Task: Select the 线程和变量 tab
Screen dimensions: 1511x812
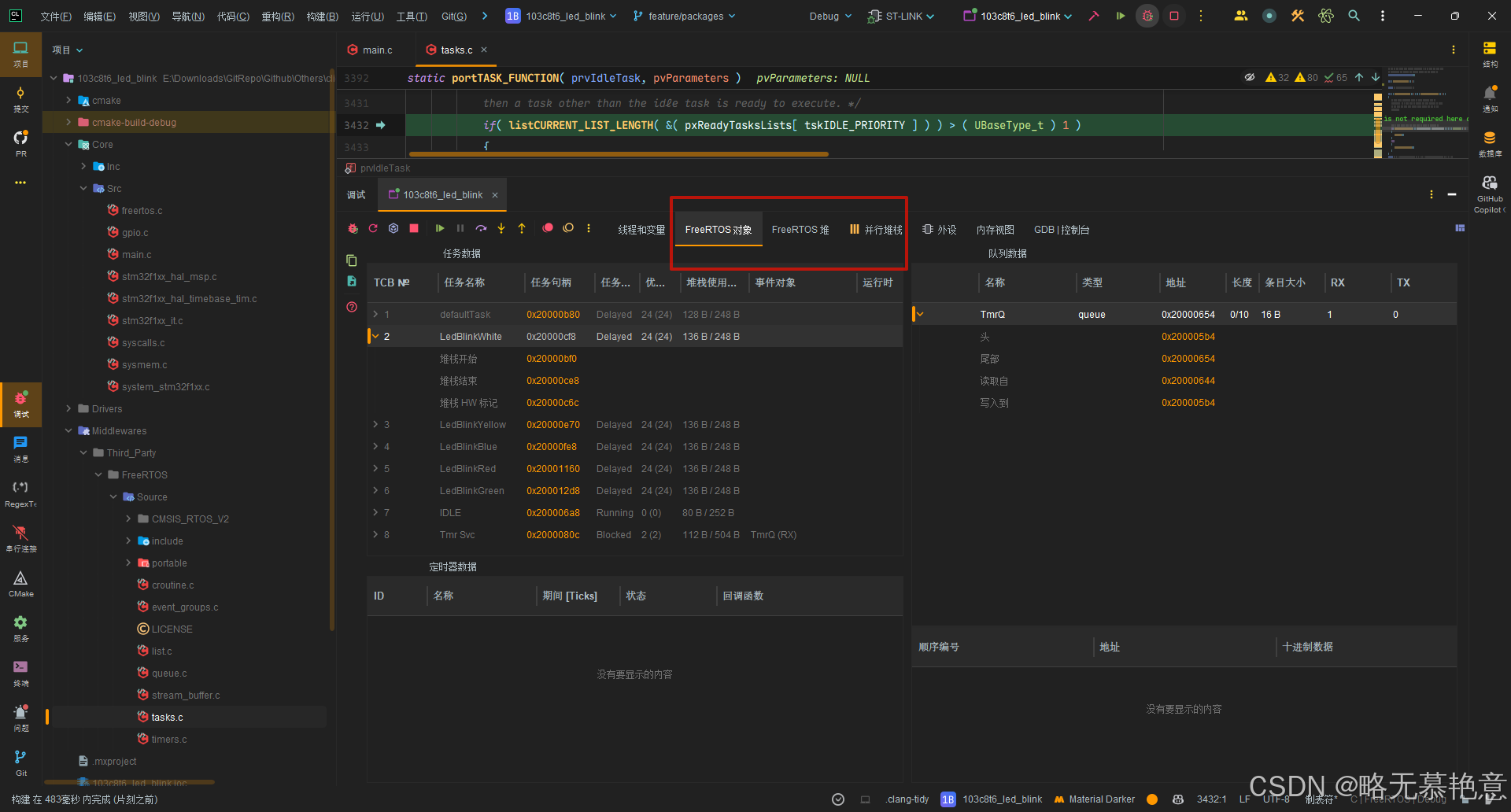Action: click(641, 229)
